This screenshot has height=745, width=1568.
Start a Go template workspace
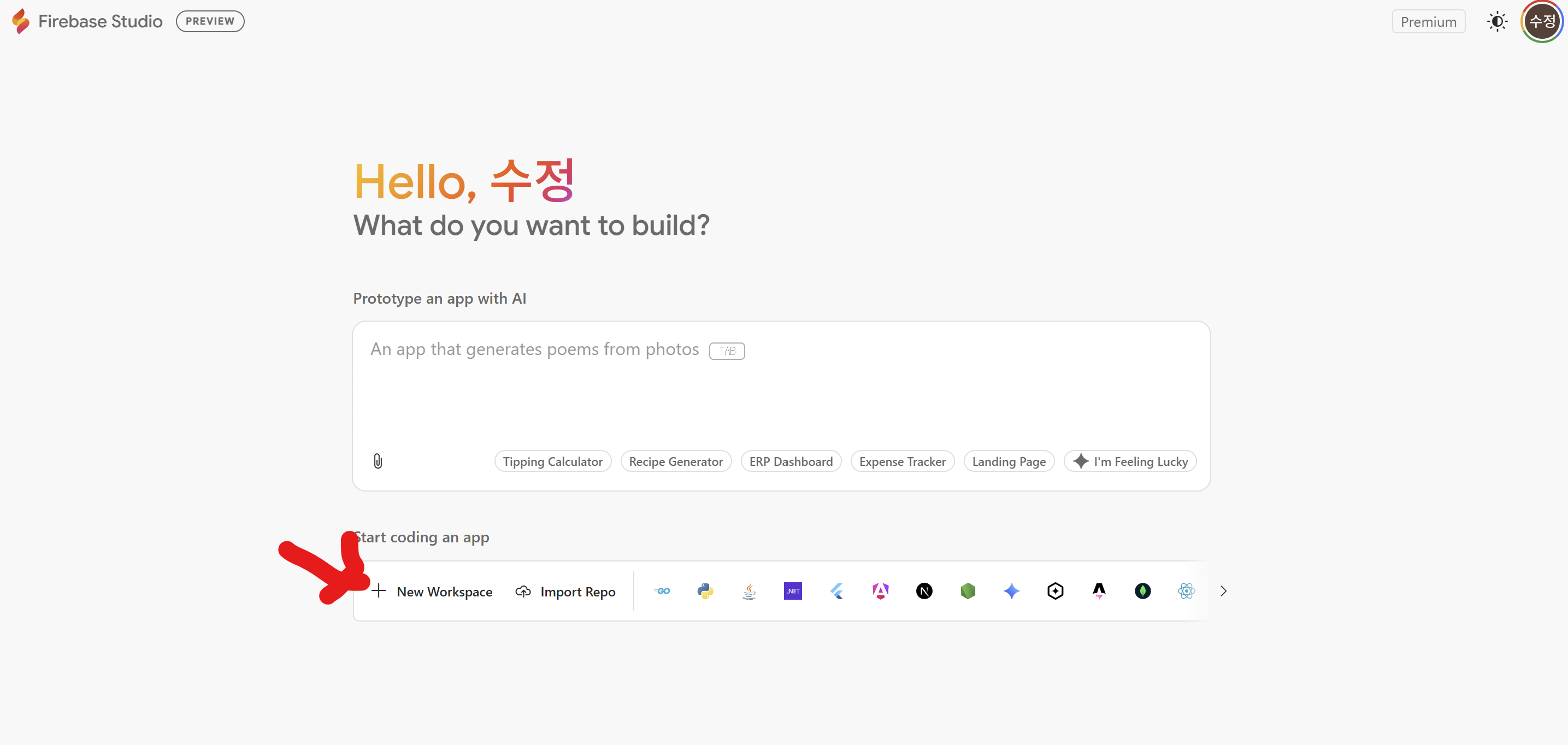662,591
